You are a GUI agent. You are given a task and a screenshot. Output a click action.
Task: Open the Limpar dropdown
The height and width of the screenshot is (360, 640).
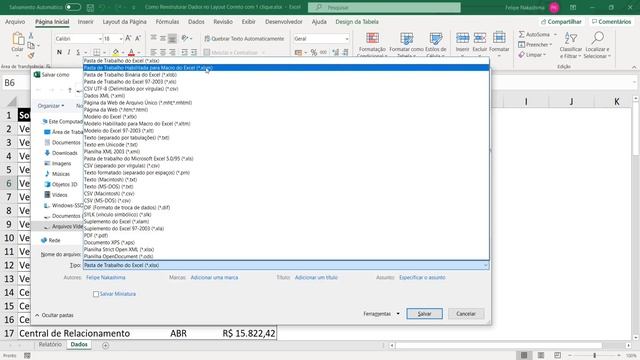tap(532, 55)
